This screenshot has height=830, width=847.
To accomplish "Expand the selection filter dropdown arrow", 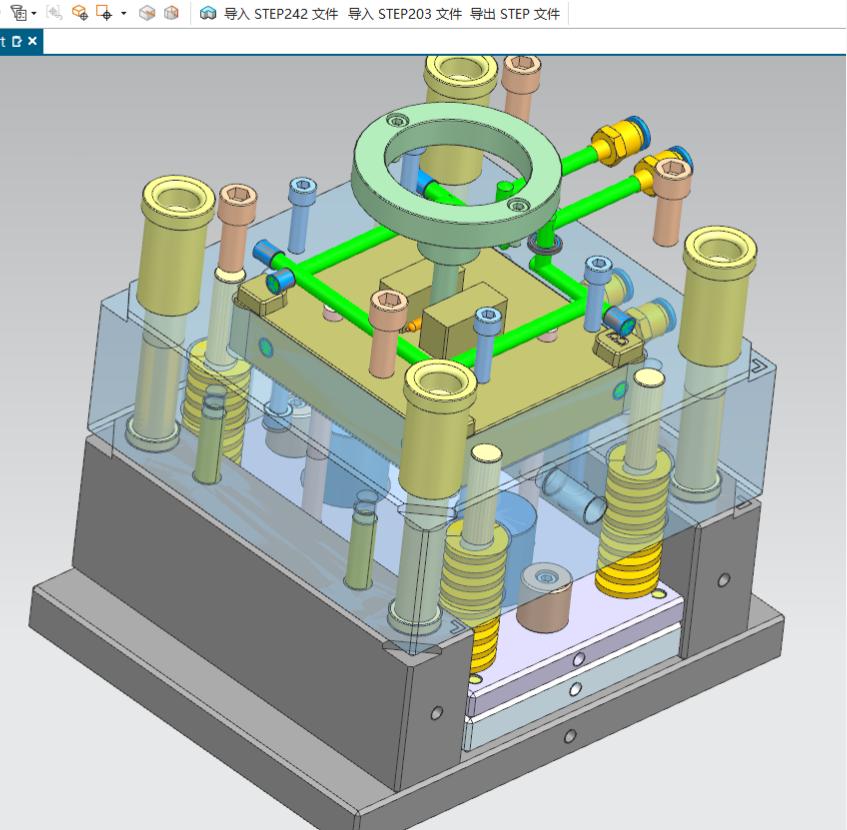I will pyautogui.click(x=34, y=14).
